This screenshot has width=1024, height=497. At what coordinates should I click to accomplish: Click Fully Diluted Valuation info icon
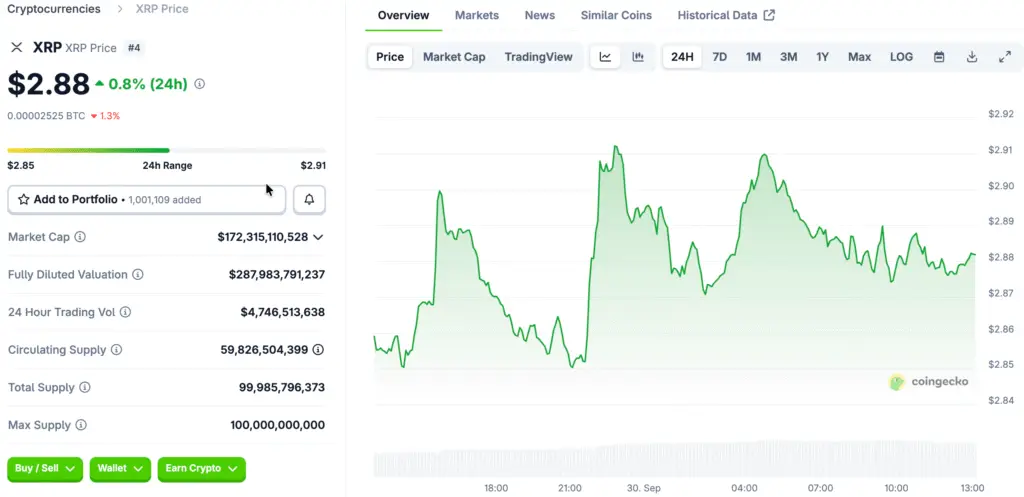click(x=138, y=274)
